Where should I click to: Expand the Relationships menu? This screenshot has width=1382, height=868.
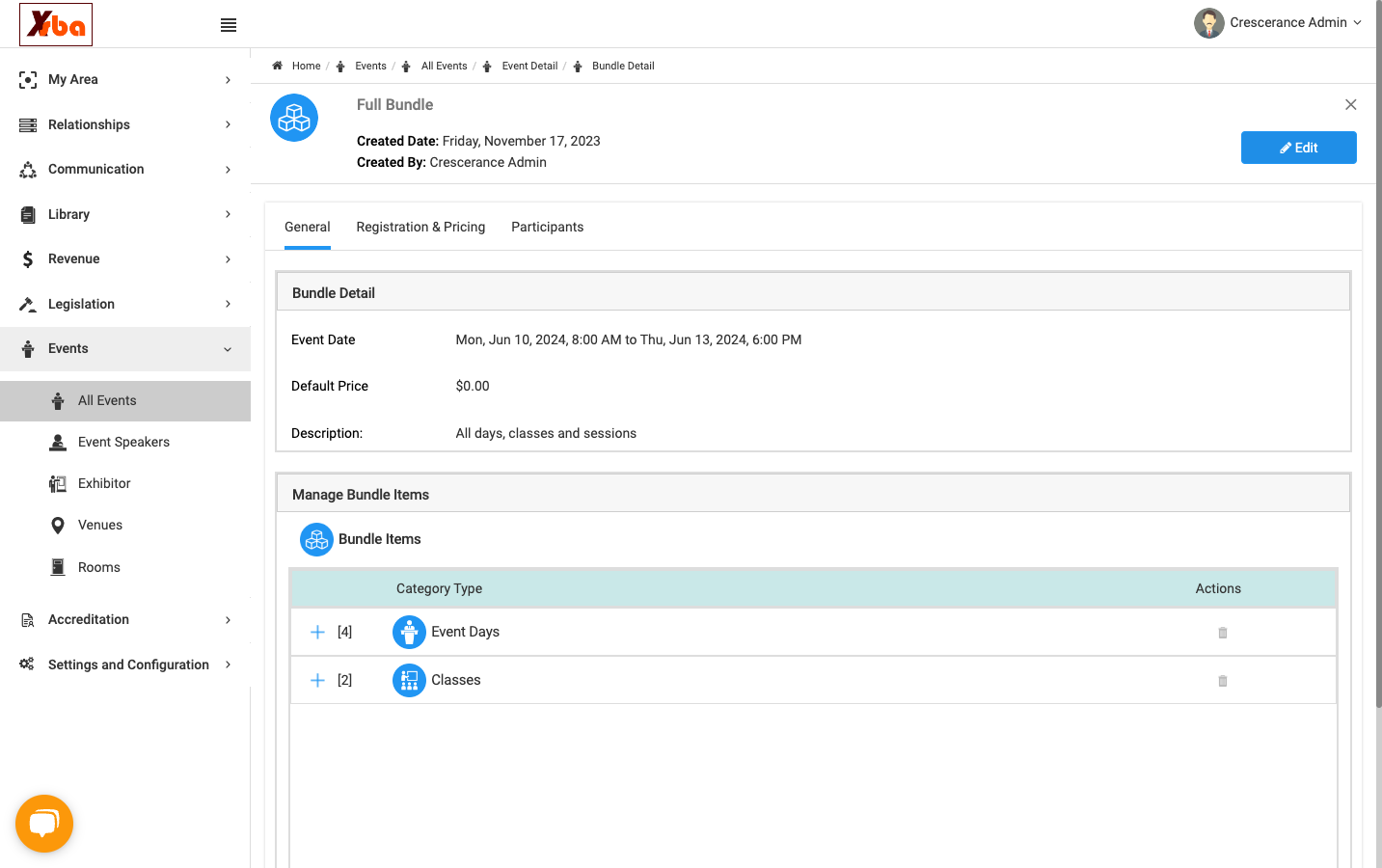[125, 124]
